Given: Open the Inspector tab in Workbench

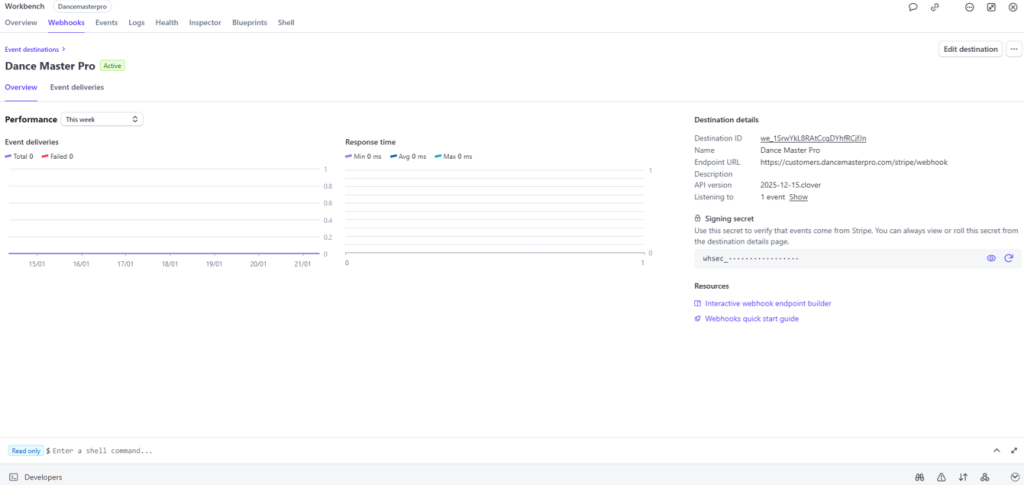Looking at the screenshot, I should (205, 22).
